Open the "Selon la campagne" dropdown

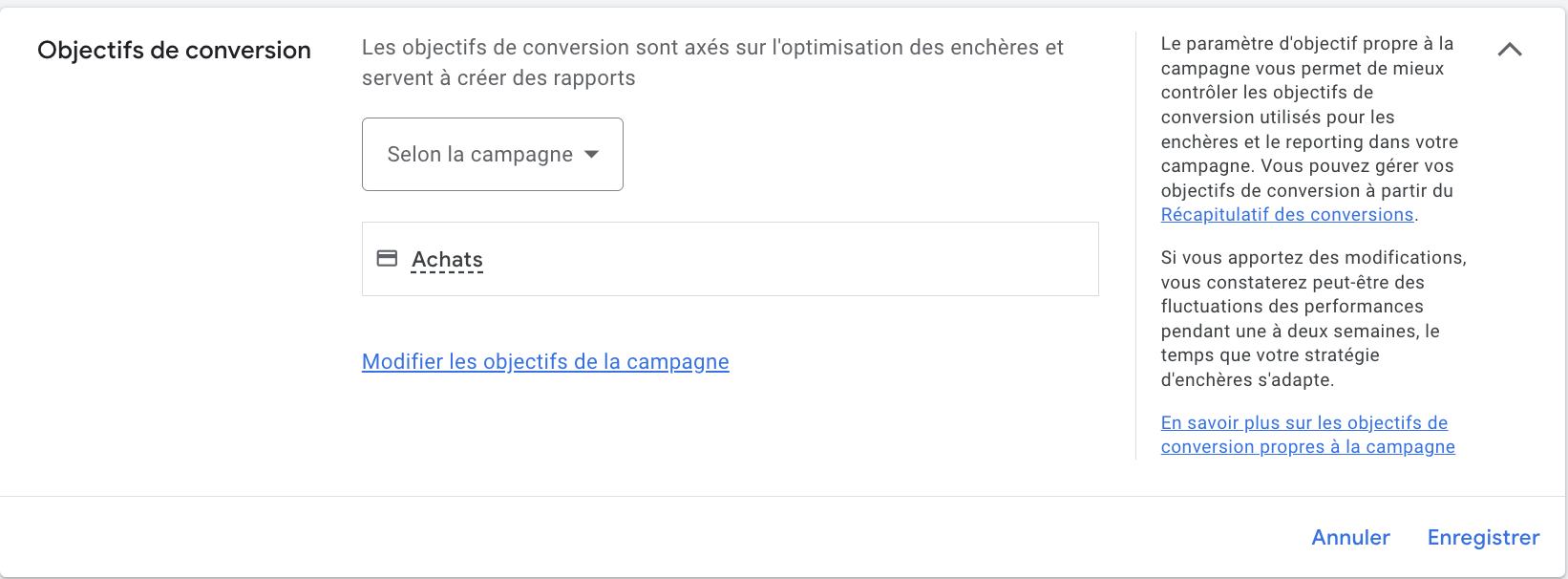(x=479, y=155)
